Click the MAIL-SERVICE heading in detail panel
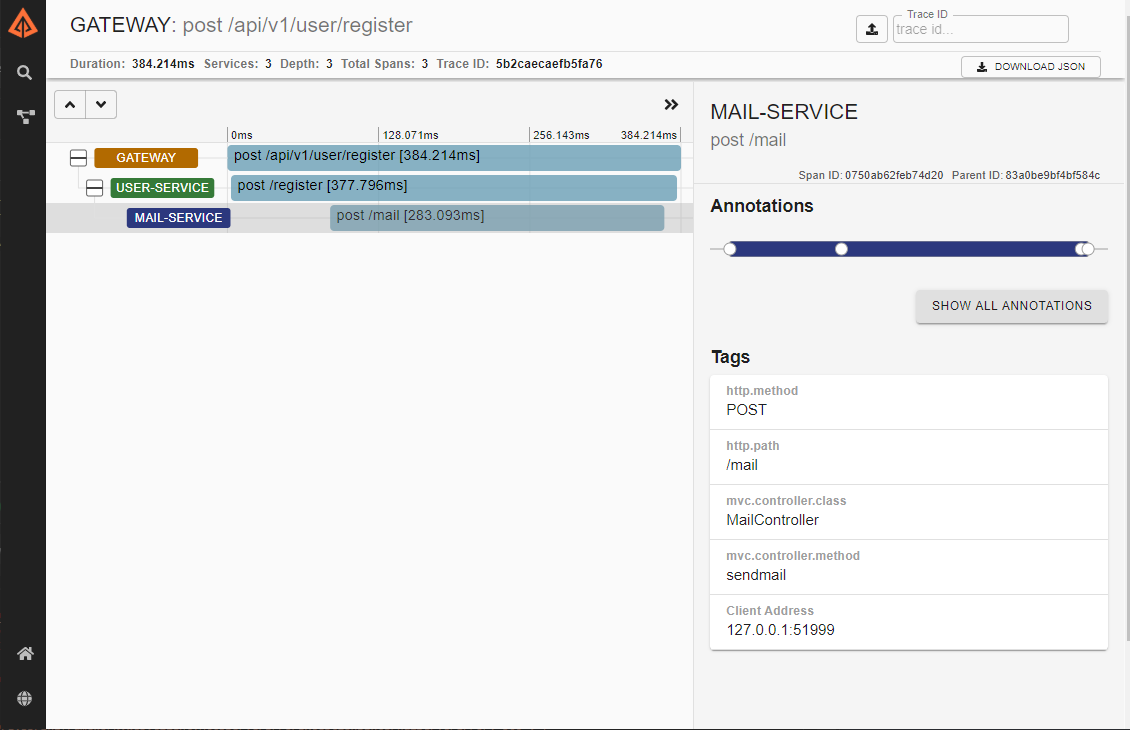The width and height of the screenshot is (1130, 730). [784, 112]
